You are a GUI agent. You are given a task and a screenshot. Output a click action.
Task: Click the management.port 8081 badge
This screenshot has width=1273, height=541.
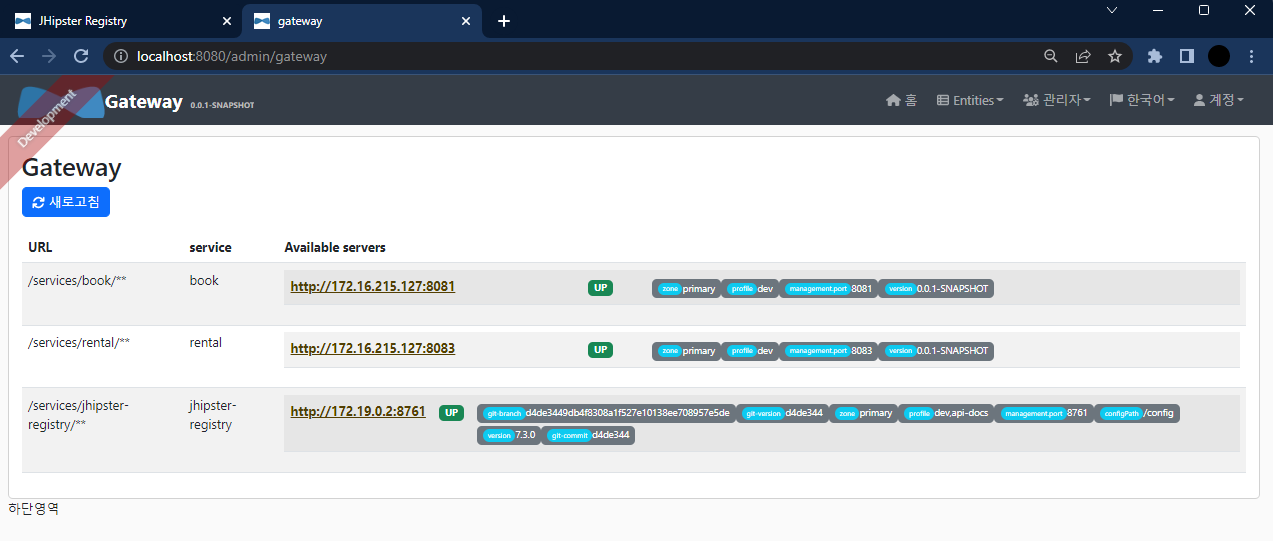tap(828, 288)
